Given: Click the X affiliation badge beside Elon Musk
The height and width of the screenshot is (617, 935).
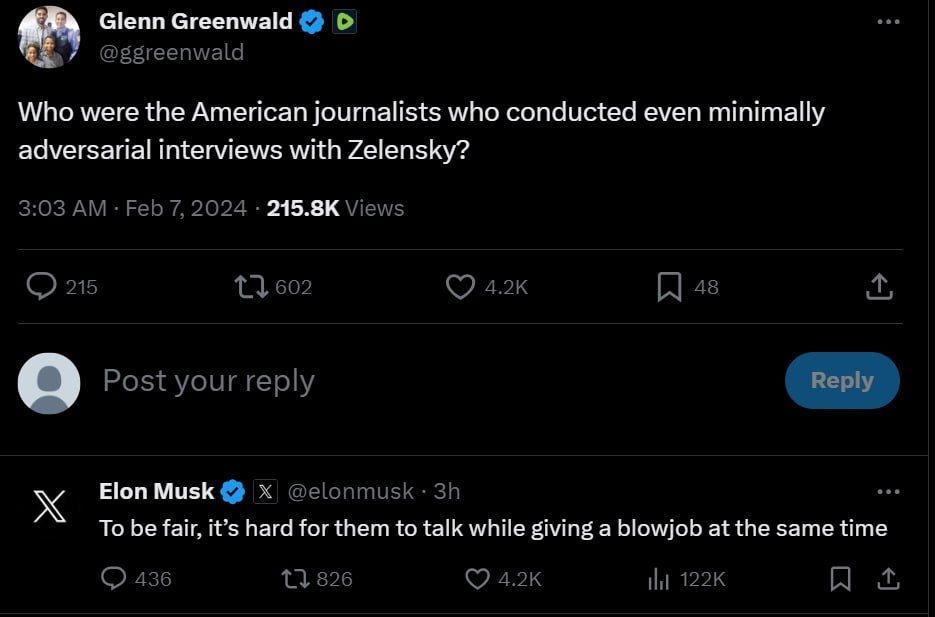Looking at the screenshot, I should (265, 491).
